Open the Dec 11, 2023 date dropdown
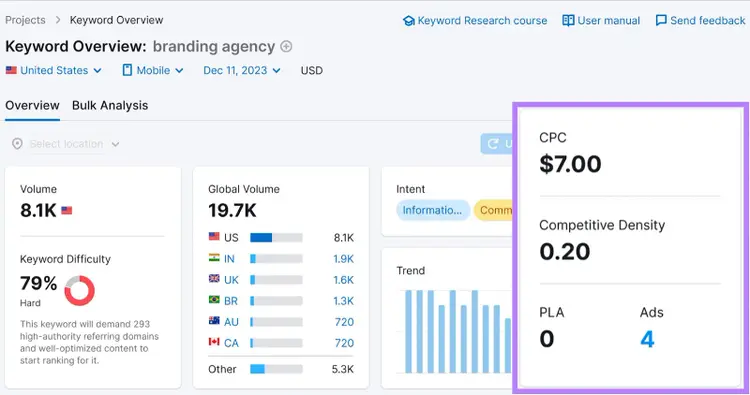 point(242,70)
